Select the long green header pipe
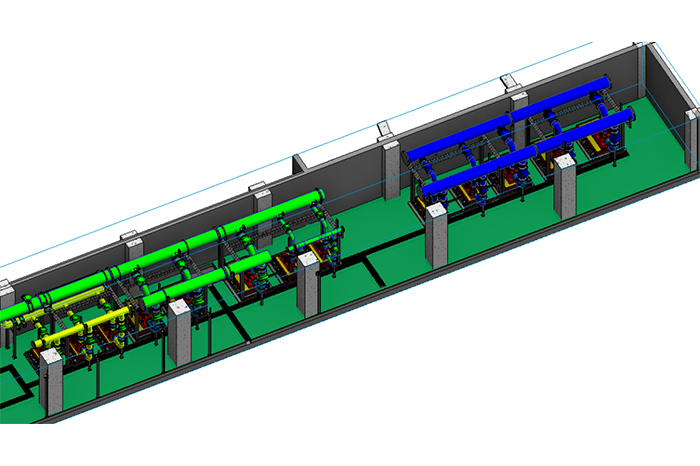 (200, 238)
